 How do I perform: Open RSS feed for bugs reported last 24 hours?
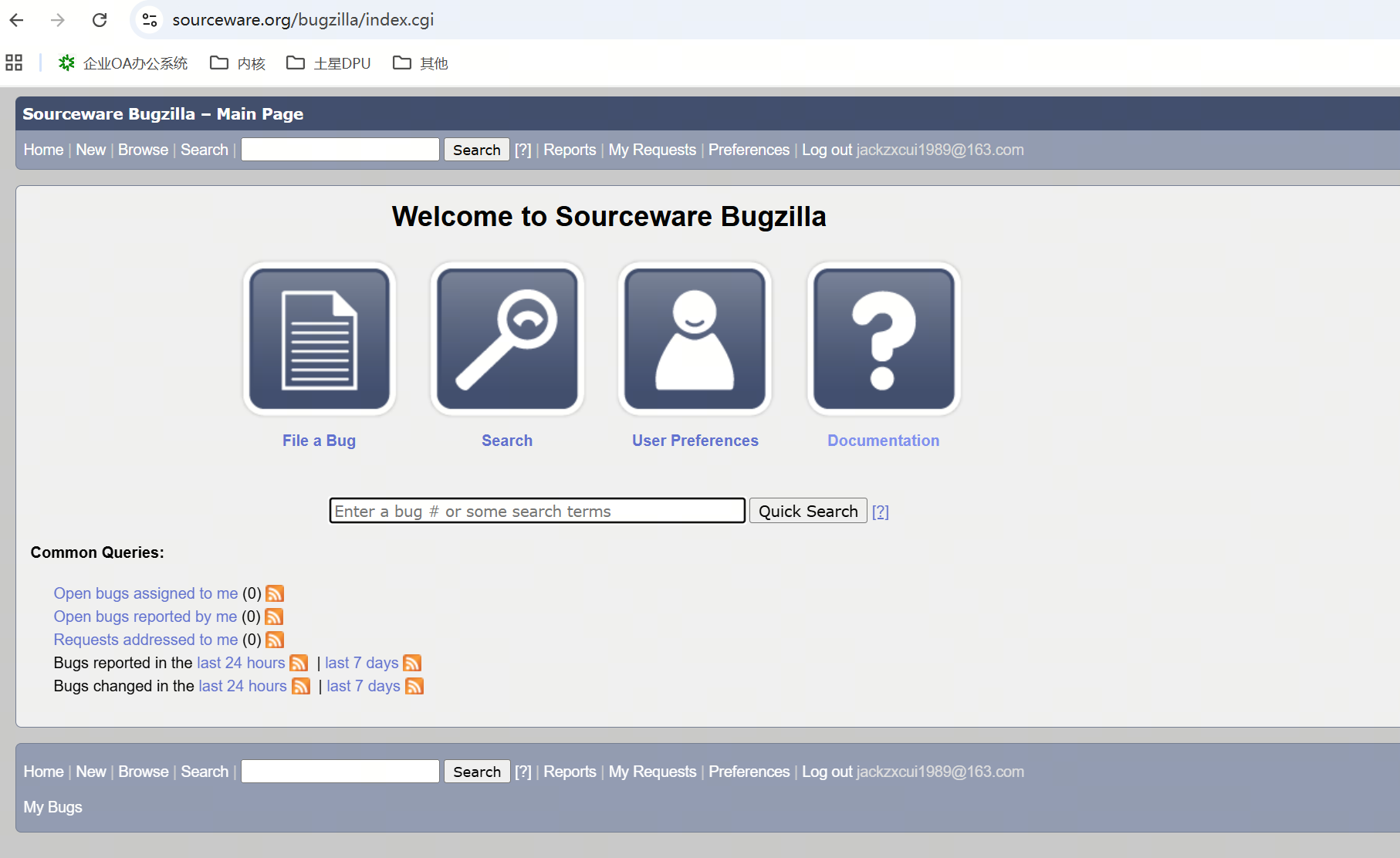click(299, 663)
